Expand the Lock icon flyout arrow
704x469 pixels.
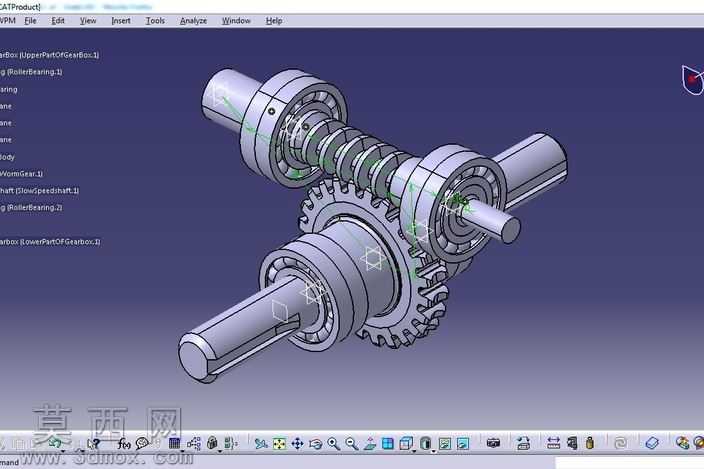coord(220,451)
